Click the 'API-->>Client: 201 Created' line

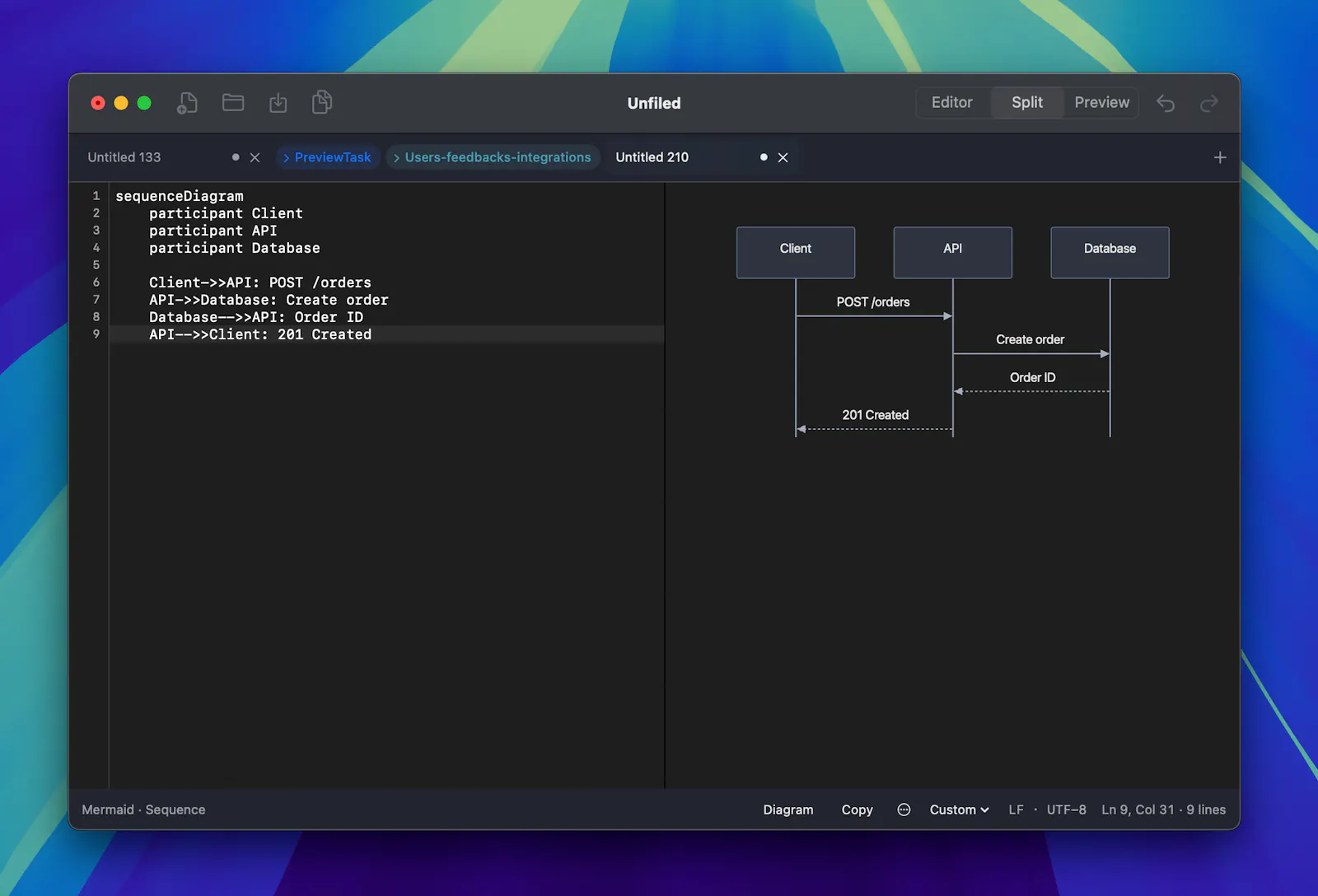pyautogui.click(x=259, y=334)
